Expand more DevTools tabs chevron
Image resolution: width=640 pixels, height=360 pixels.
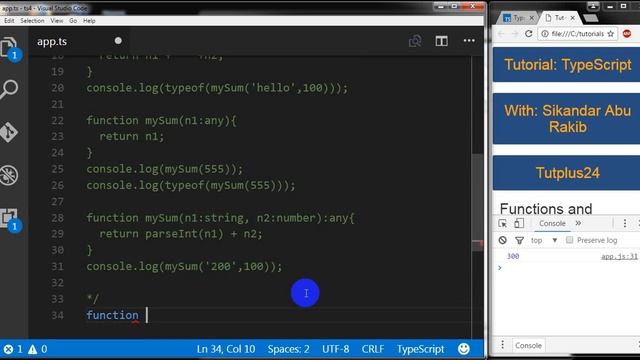point(578,223)
